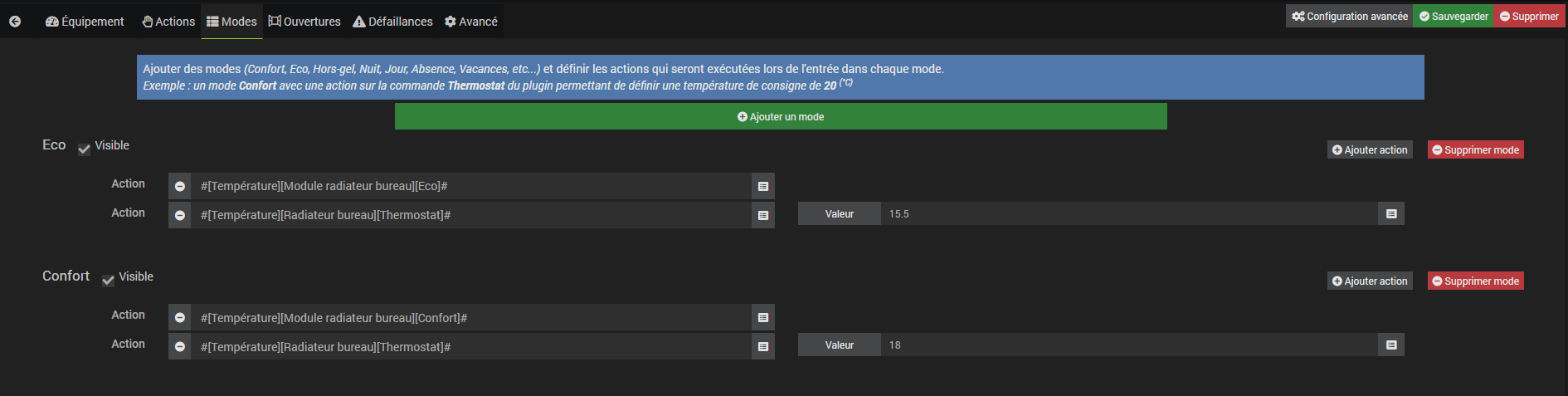Add a new mode with Ajouter un mode
This screenshot has width=1568, height=396.
781,116
